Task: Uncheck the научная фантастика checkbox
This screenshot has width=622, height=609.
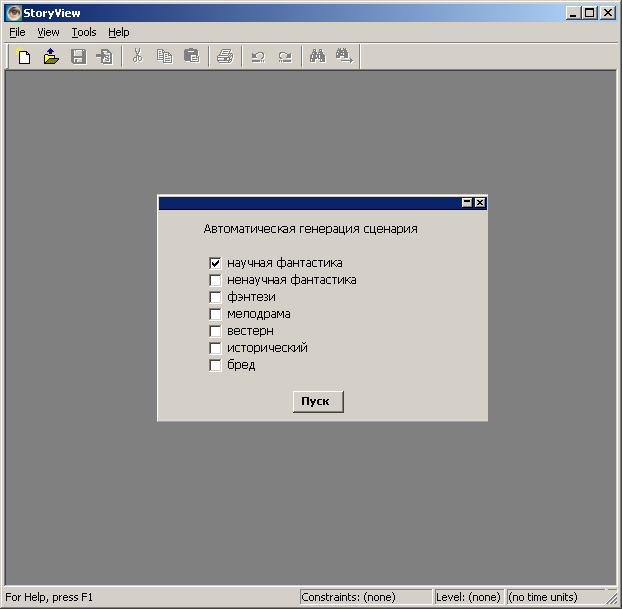Action: click(215, 263)
